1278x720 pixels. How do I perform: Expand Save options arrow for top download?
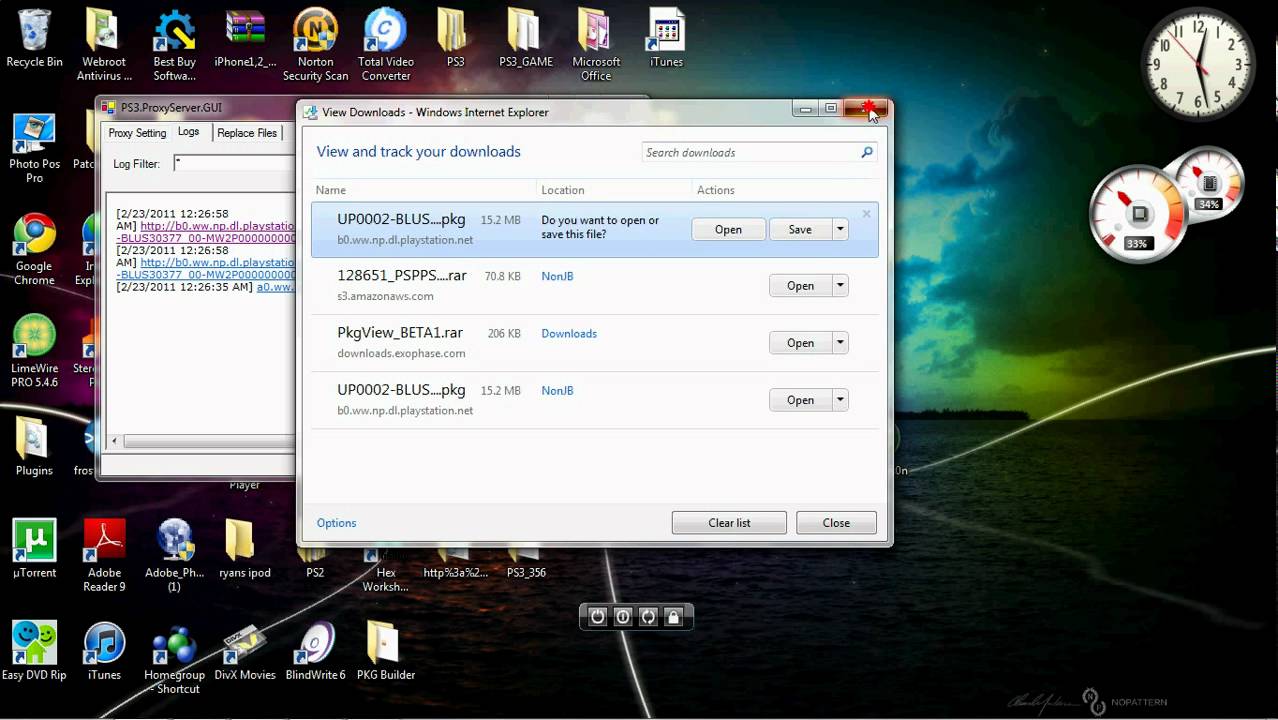[x=841, y=229]
